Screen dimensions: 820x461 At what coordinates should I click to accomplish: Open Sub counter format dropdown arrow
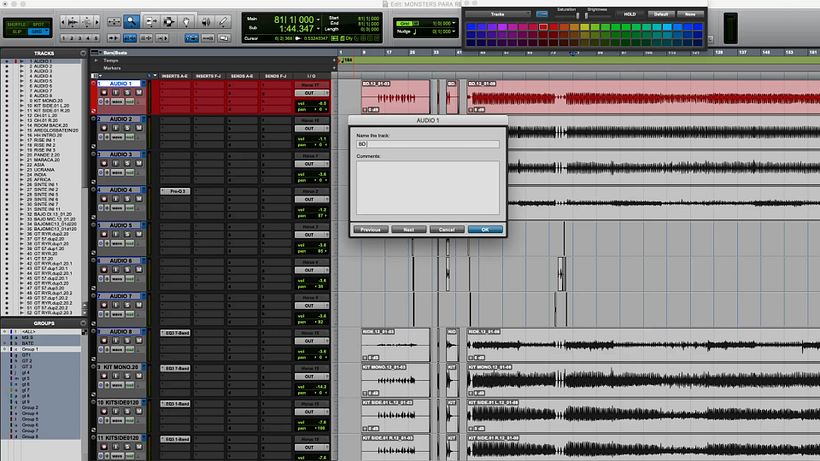click(318, 29)
